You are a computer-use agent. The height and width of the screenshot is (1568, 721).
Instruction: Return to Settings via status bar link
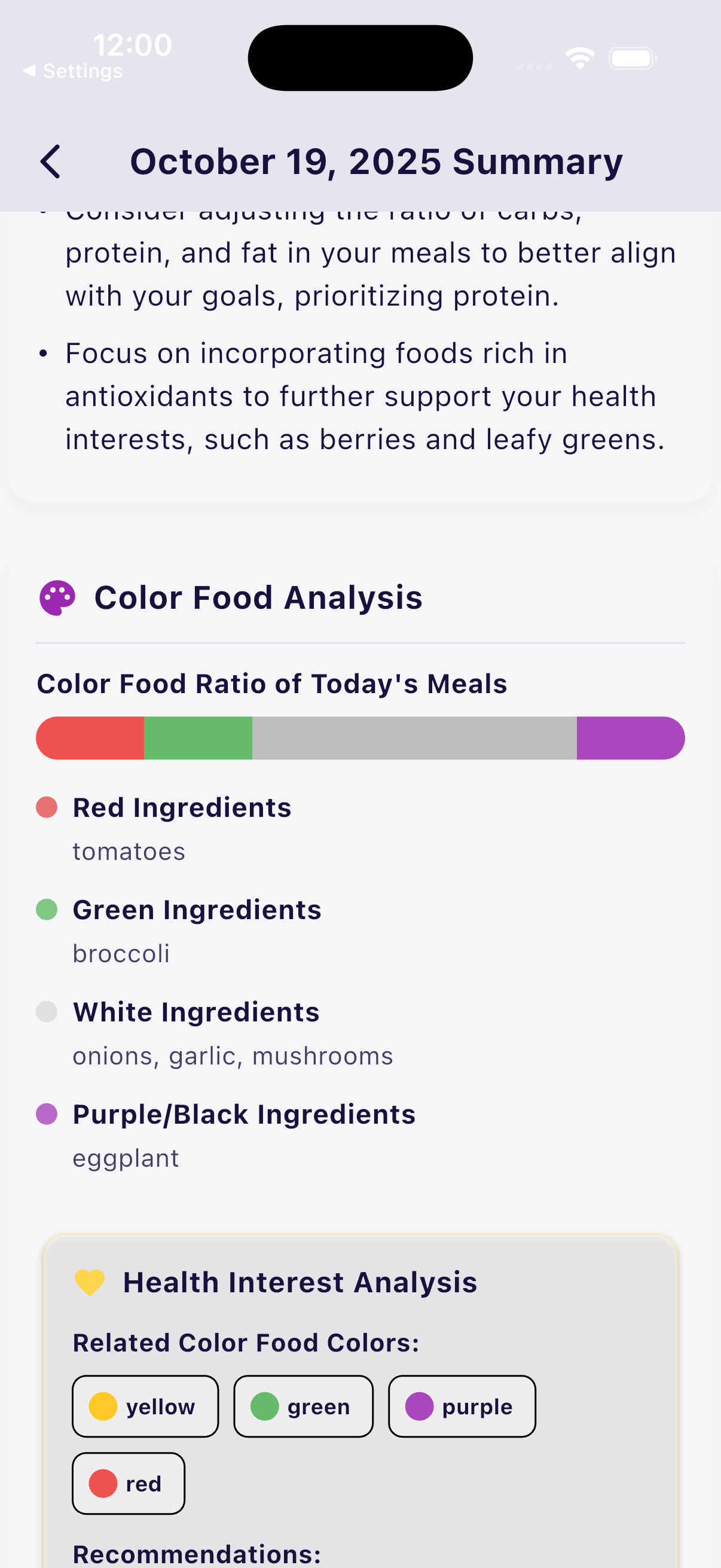tap(73, 71)
